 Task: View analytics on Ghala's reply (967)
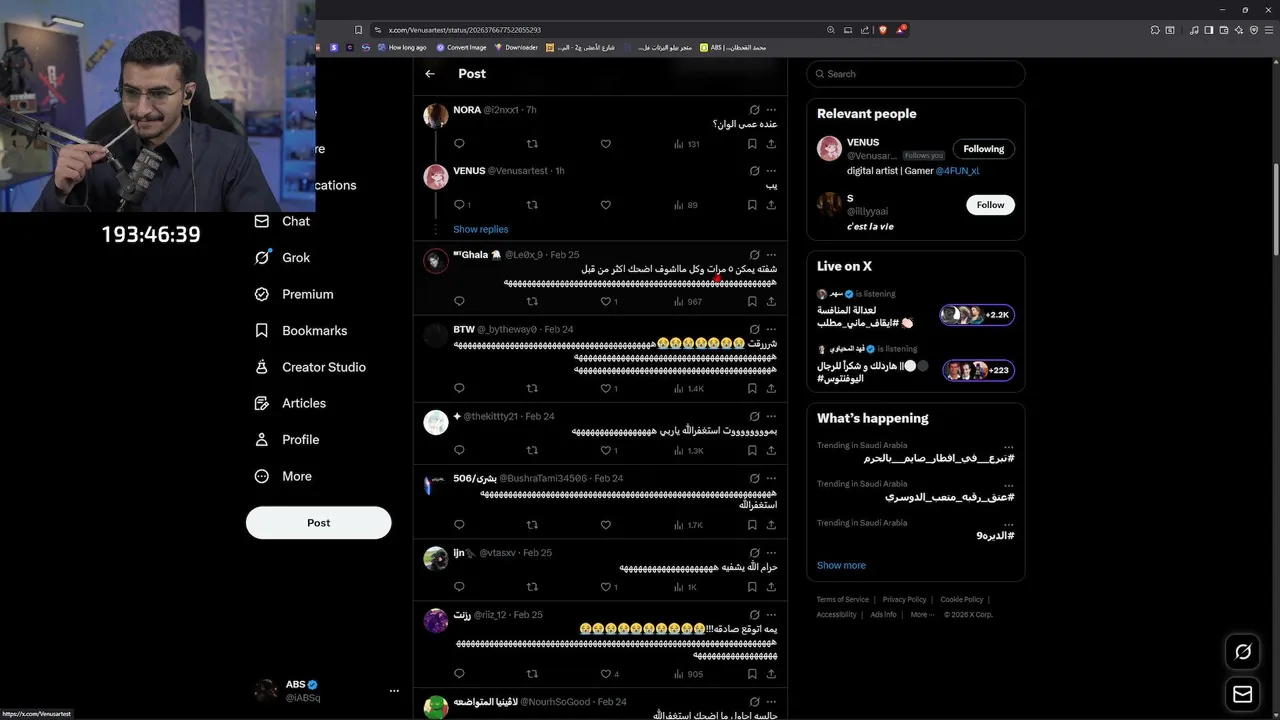tap(688, 301)
